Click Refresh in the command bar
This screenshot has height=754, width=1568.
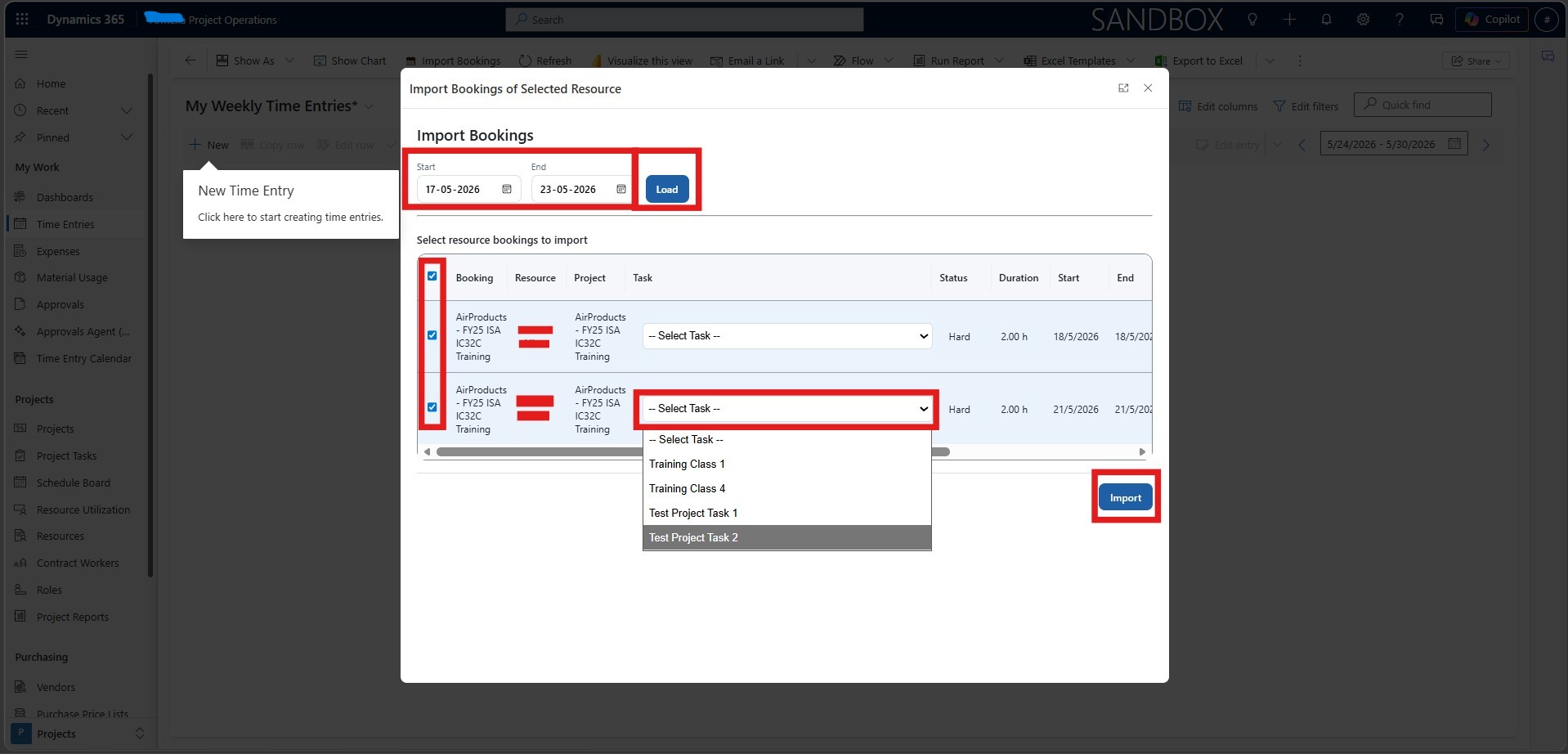[545, 61]
